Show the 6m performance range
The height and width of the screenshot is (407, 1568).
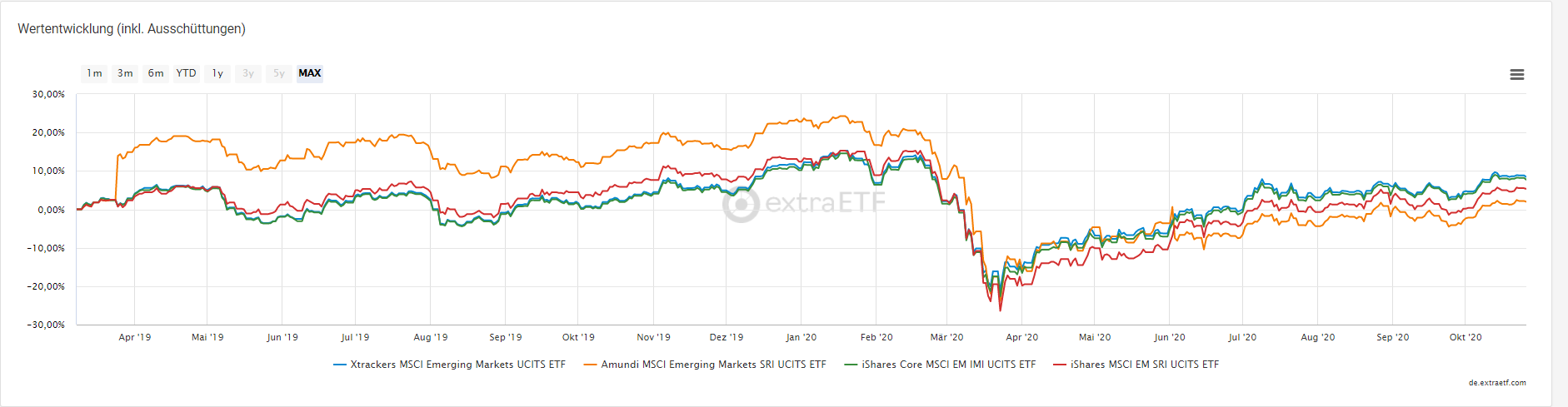click(156, 73)
